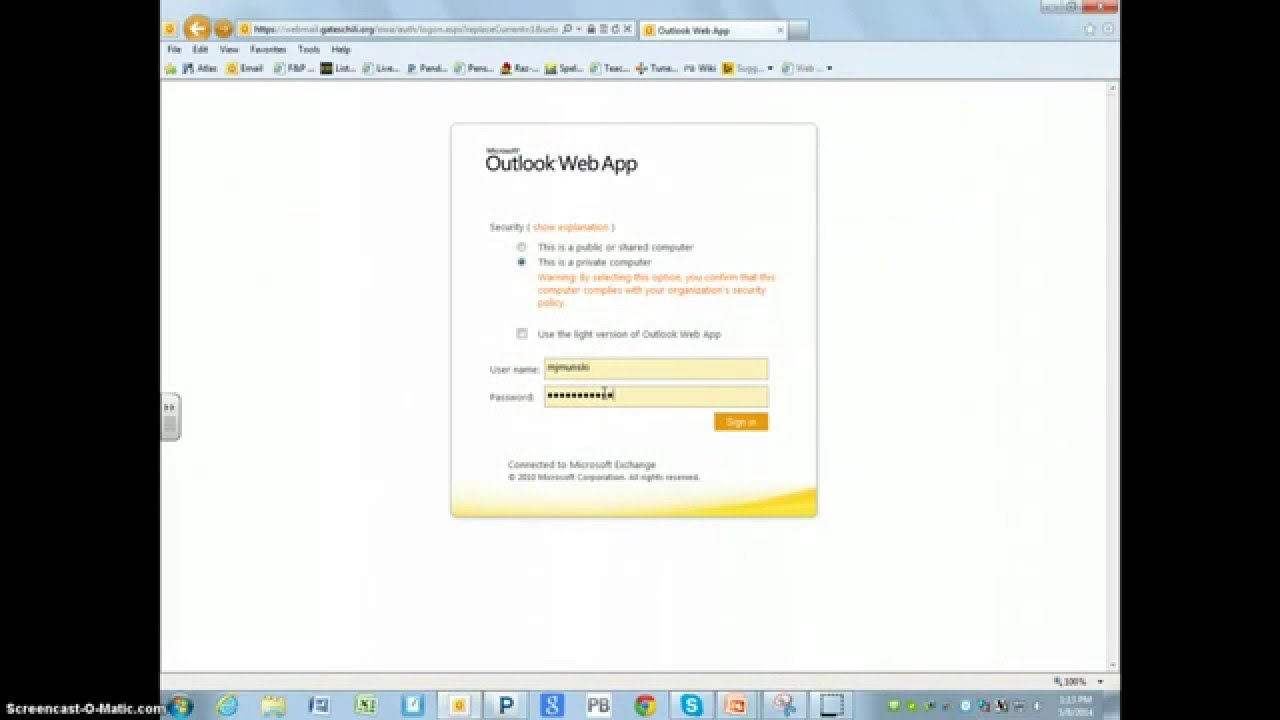Open File Explorer folder icon in taskbar
Viewport: 1280px width, 720px height.
pos(273,706)
